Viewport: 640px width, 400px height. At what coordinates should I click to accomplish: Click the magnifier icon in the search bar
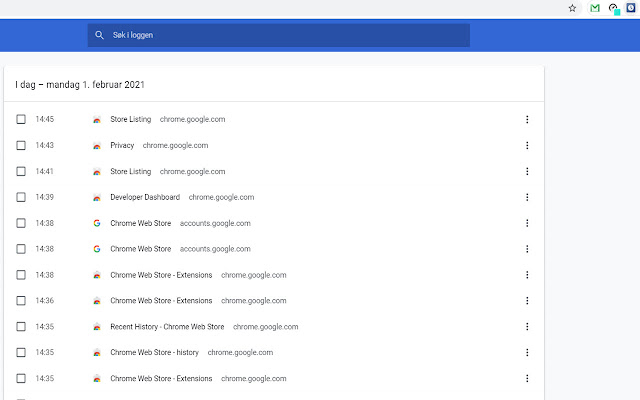[x=99, y=35]
